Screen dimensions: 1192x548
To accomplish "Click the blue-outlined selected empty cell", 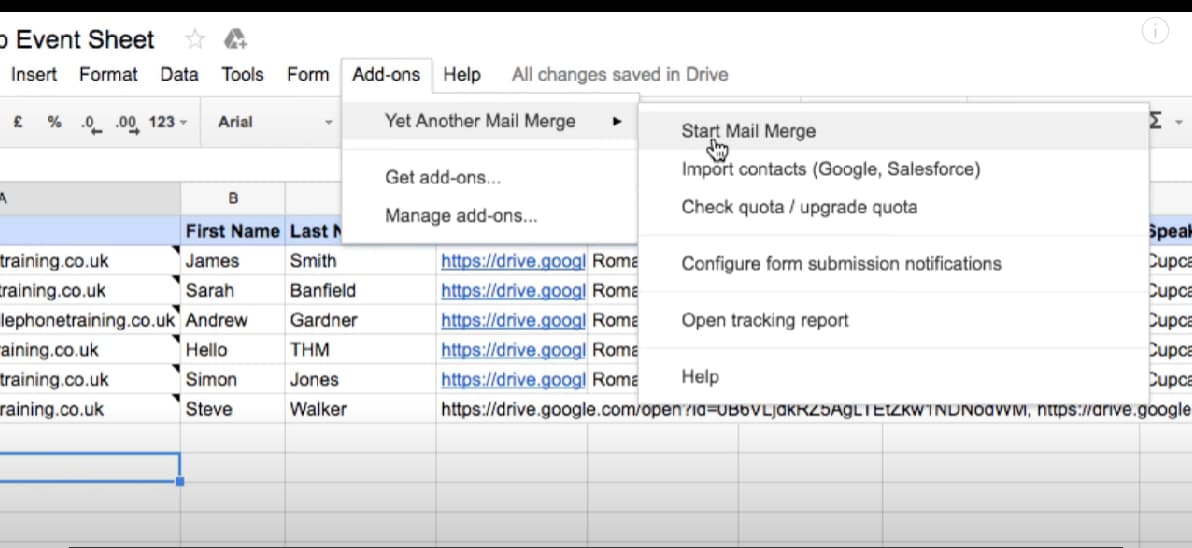I will click(90, 467).
